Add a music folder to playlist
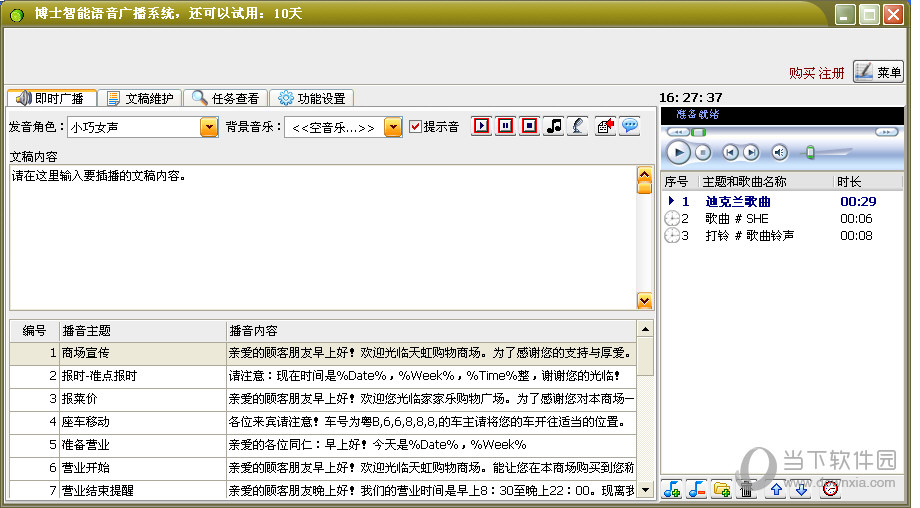 pyautogui.click(x=722, y=488)
